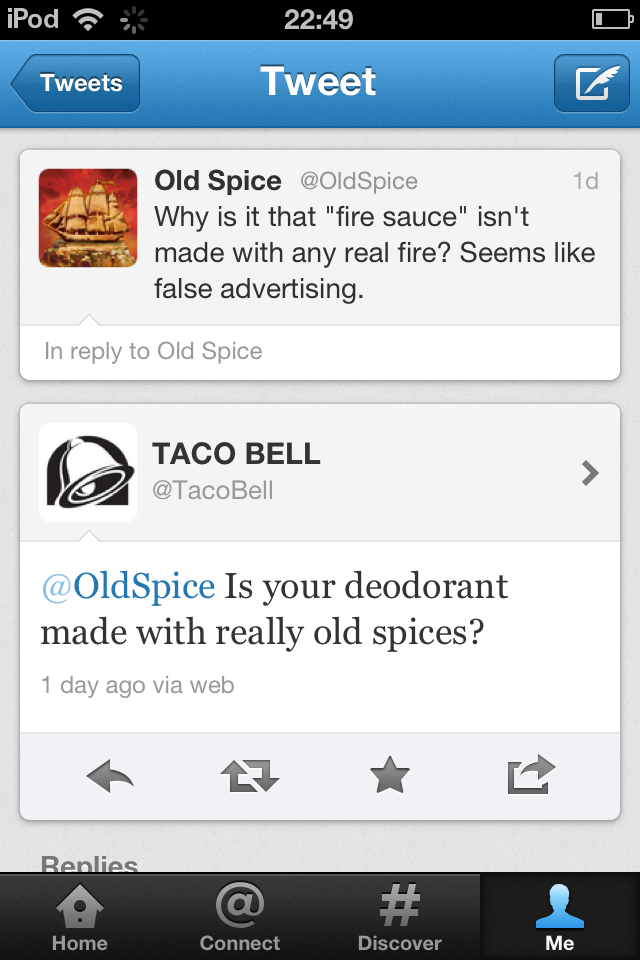The width and height of the screenshot is (640, 960).
Task: Tap the battery indicator icon
Action: [612, 19]
